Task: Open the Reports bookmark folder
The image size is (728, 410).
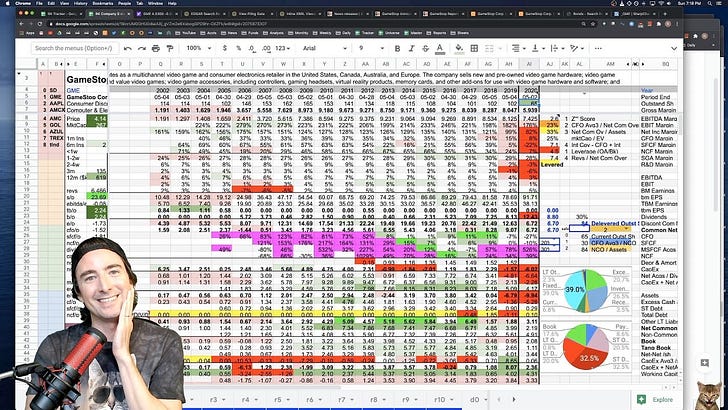Action: 436,33
